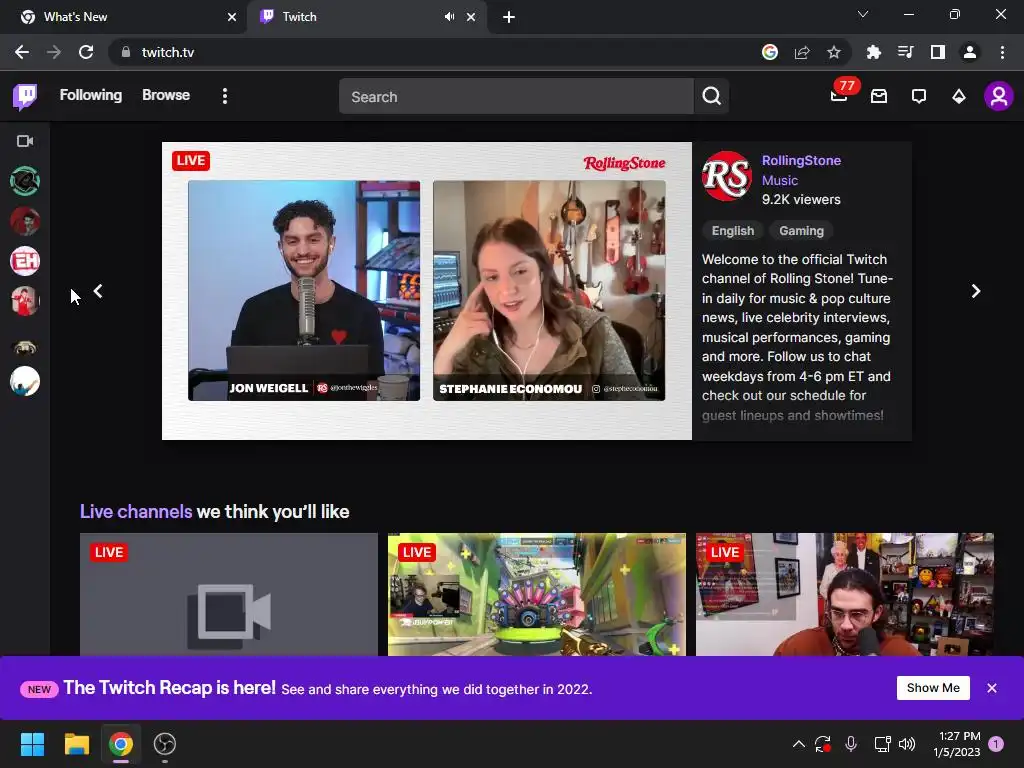
Task: Open the RollingStone channel link
Action: [801, 161]
